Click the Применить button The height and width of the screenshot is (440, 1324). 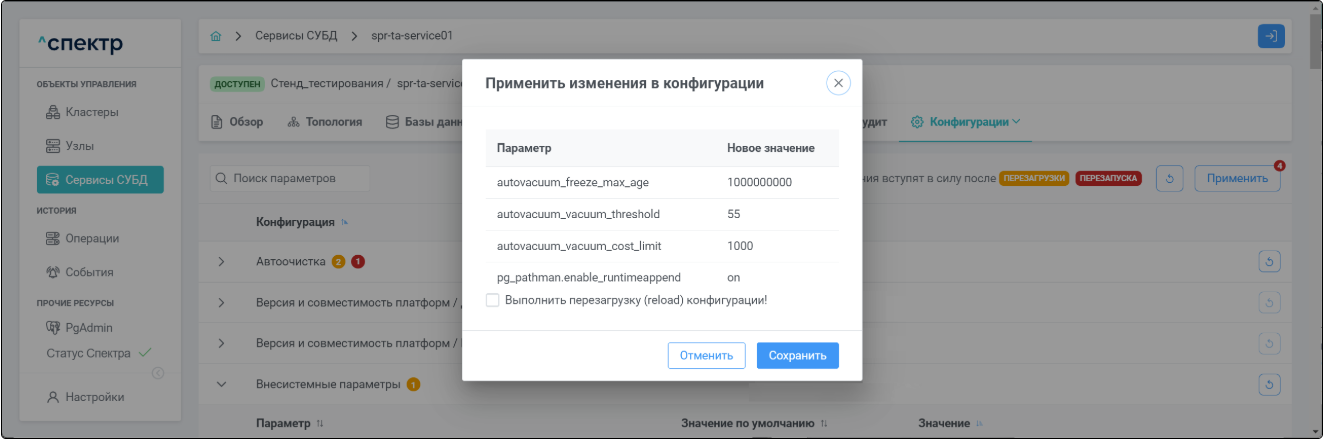click(1237, 179)
